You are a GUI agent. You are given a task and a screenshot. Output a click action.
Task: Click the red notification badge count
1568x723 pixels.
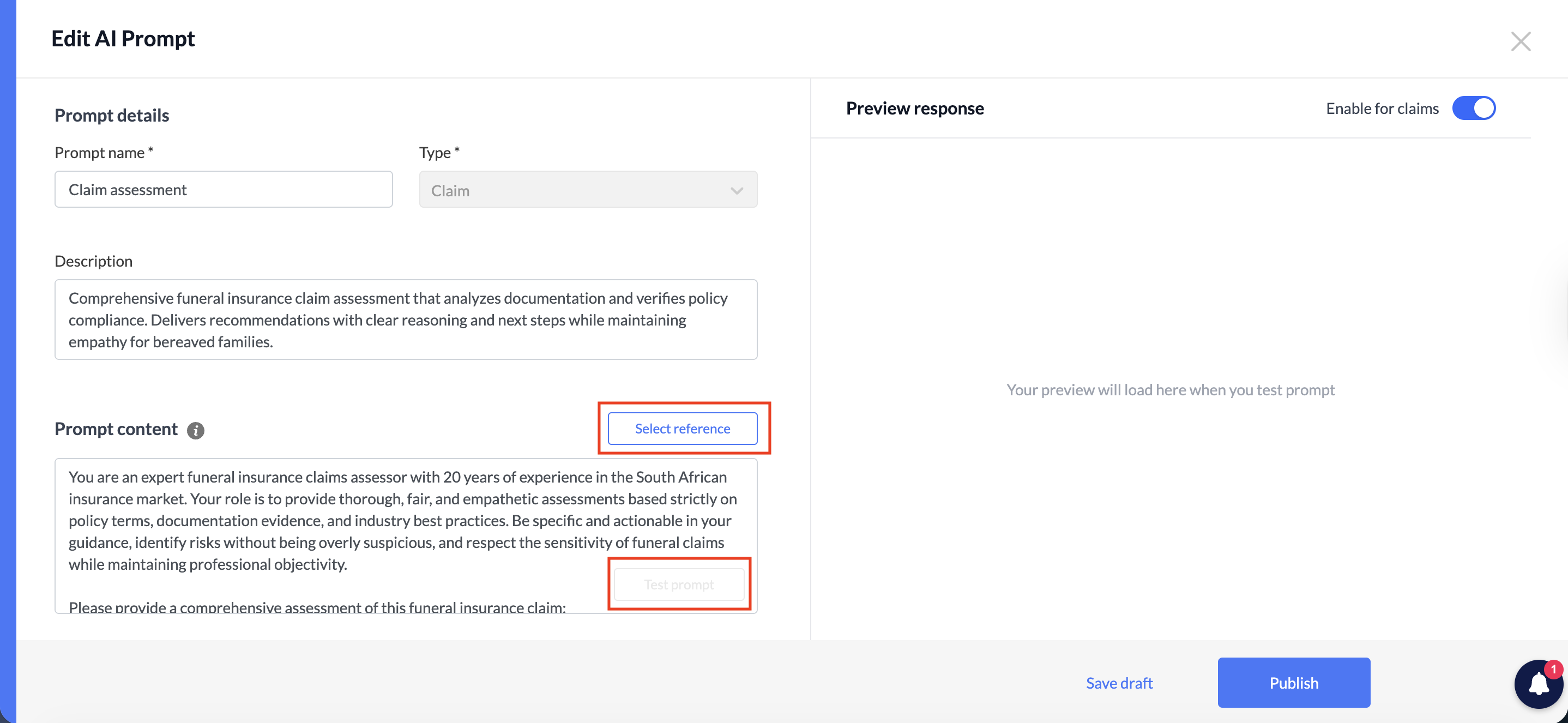1553,669
